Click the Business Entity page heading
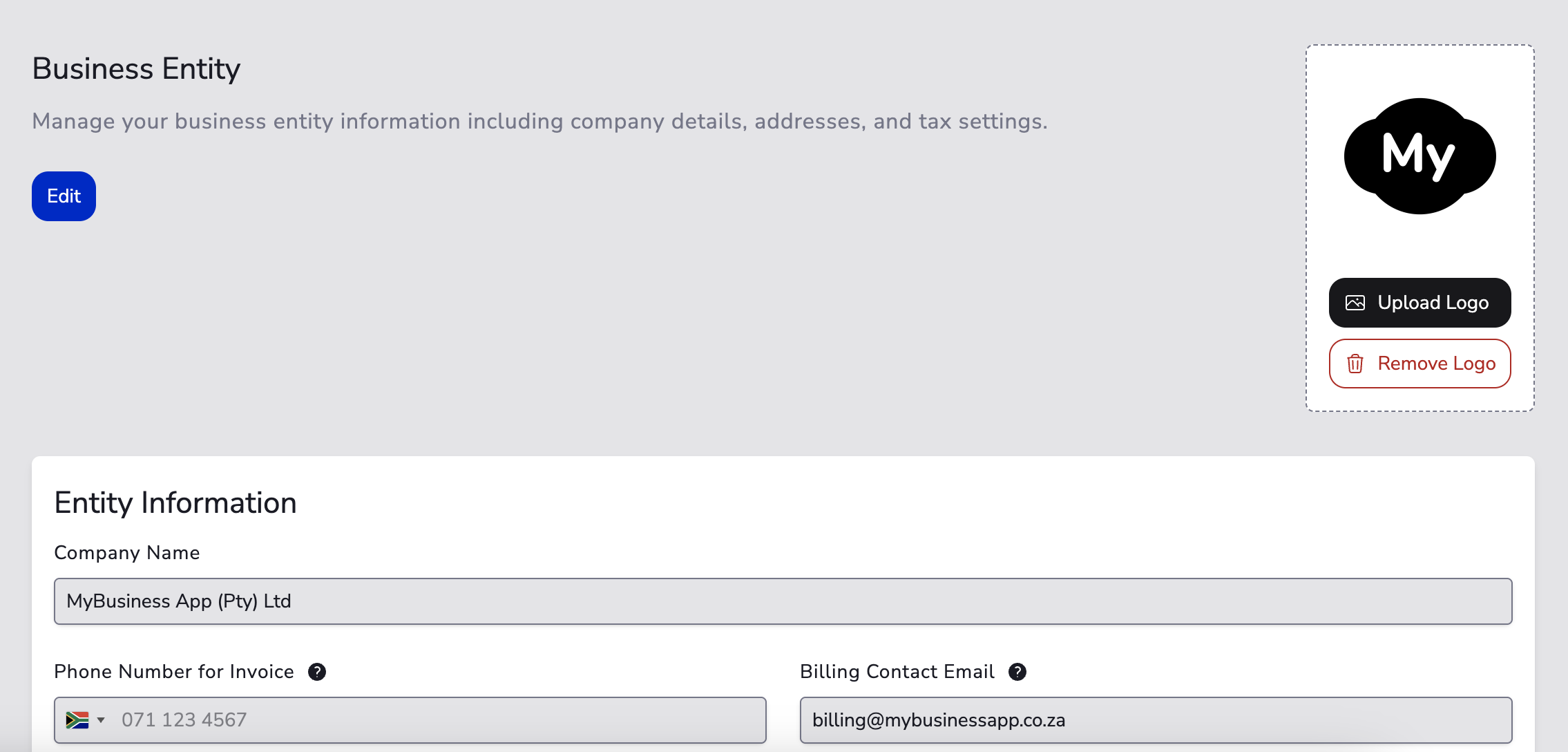This screenshot has height=752, width=1568. click(136, 69)
